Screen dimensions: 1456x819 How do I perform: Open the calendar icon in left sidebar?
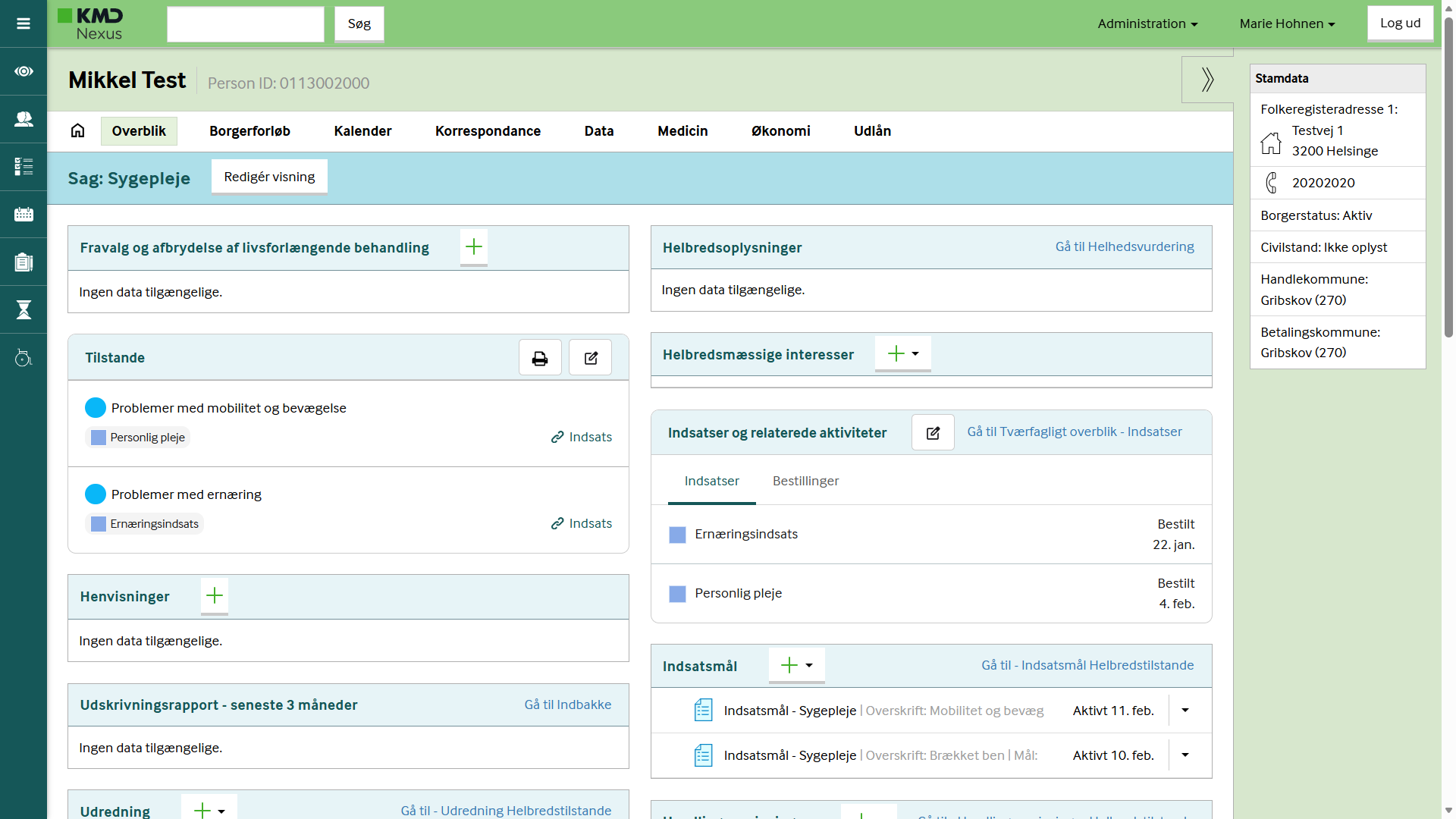coord(24,215)
